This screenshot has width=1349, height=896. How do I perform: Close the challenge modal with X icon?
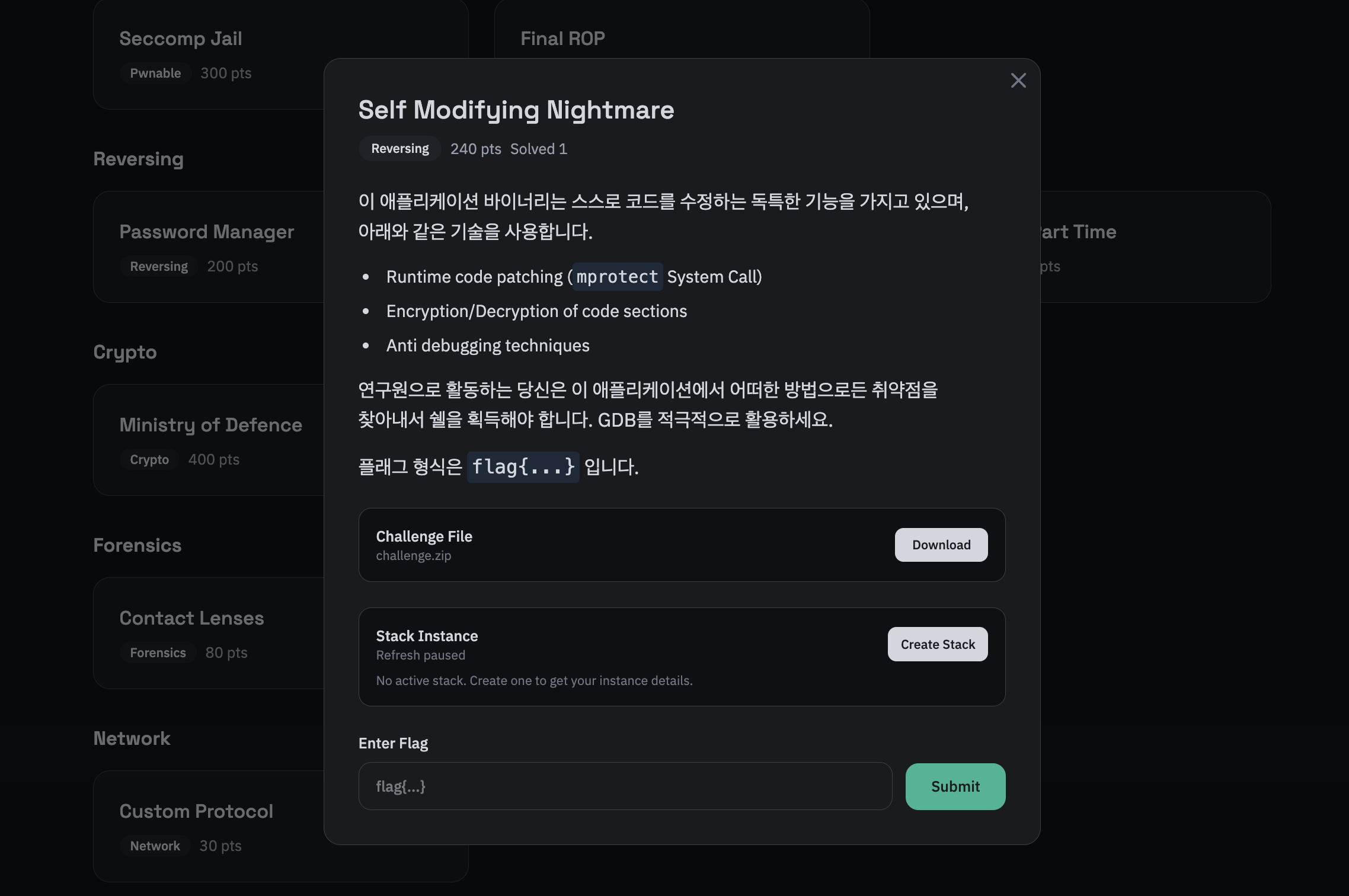coord(1018,81)
